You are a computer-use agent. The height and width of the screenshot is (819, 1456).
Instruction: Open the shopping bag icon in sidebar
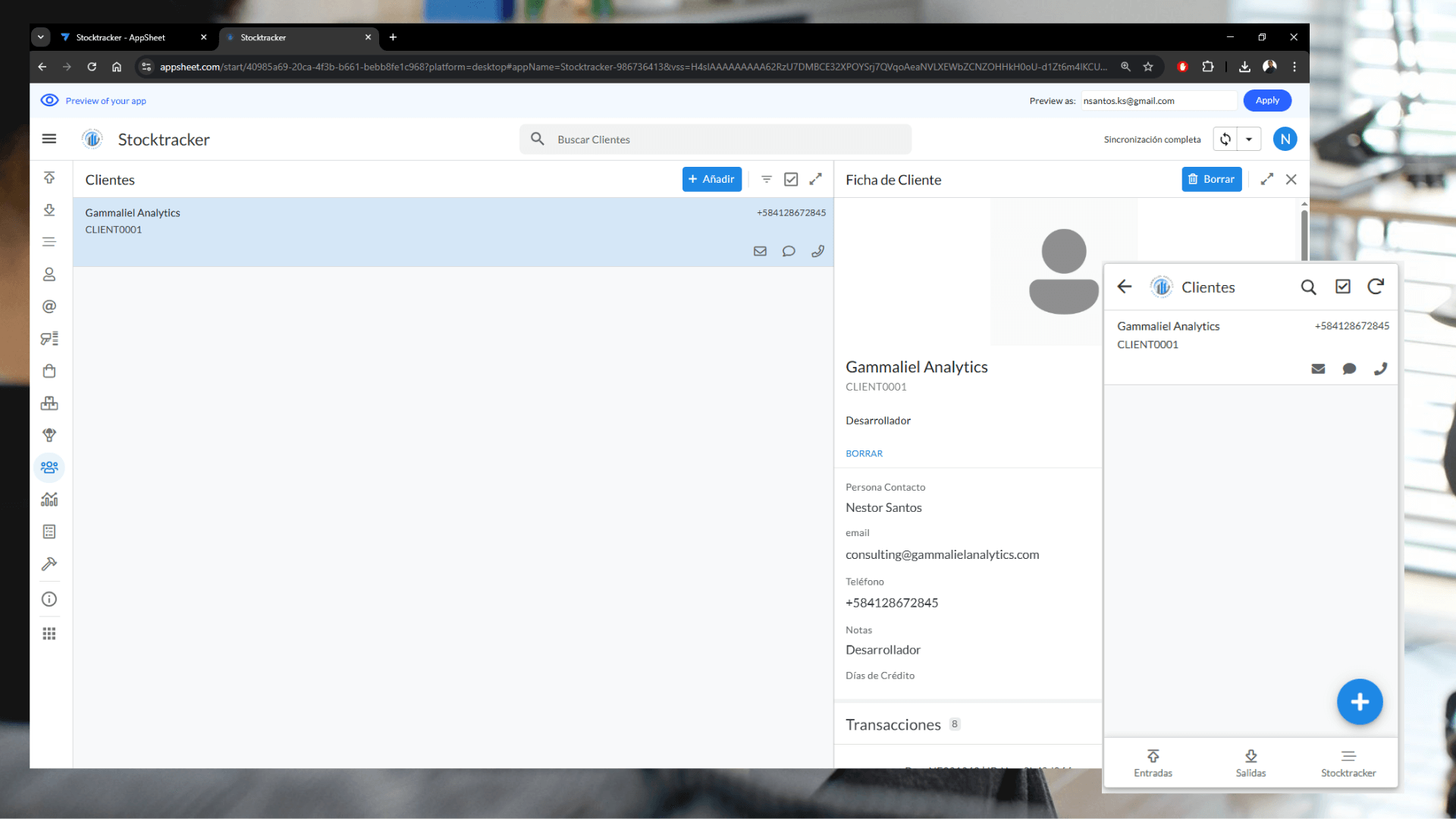click(49, 371)
